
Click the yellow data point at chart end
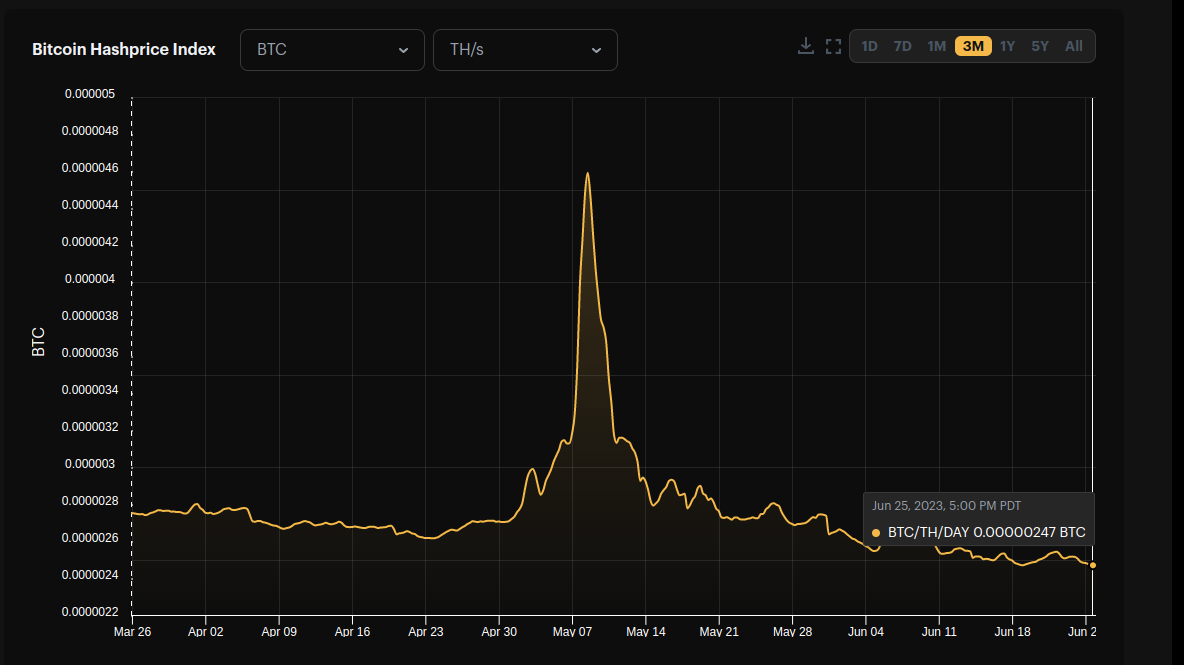[1093, 565]
